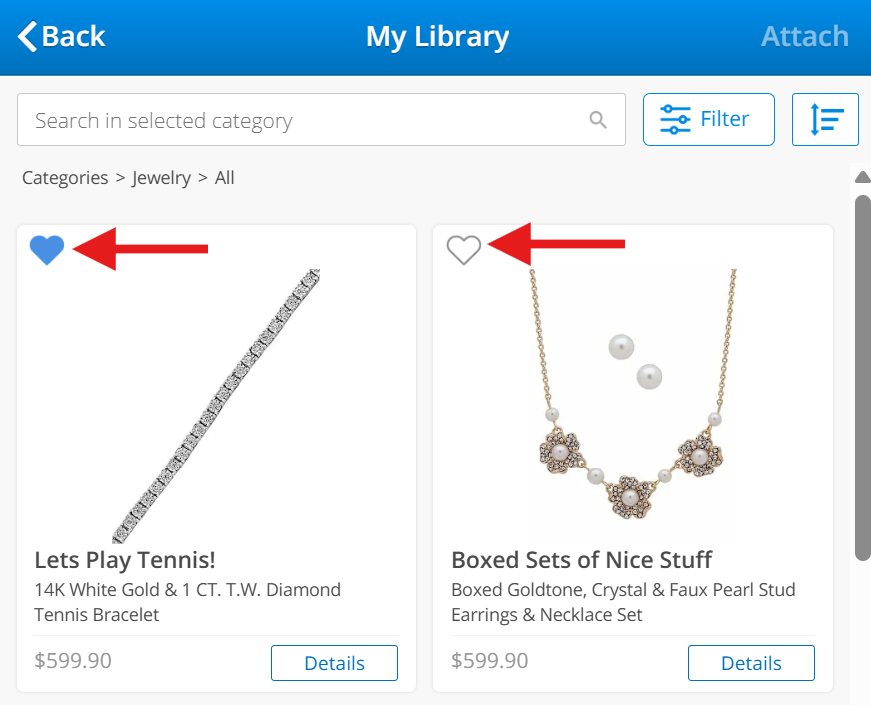Select All in the breadcrumb path
This screenshot has height=705, width=871.
point(225,178)
